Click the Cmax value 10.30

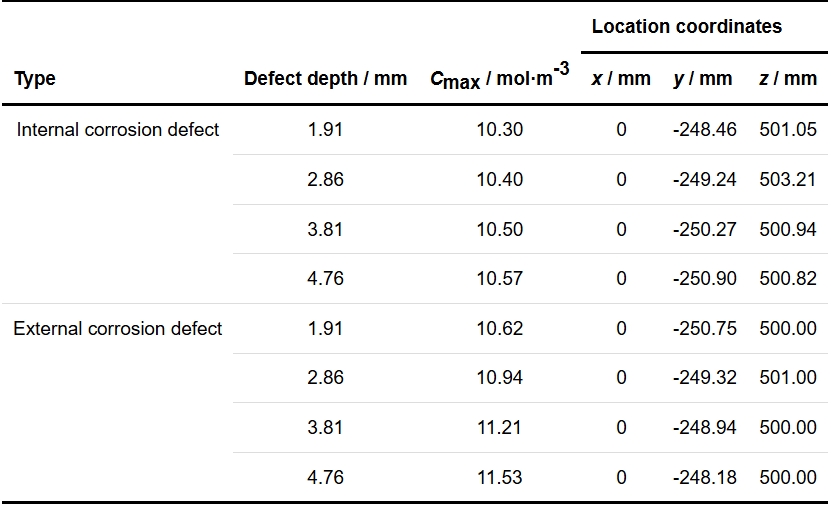coord(499,130)
